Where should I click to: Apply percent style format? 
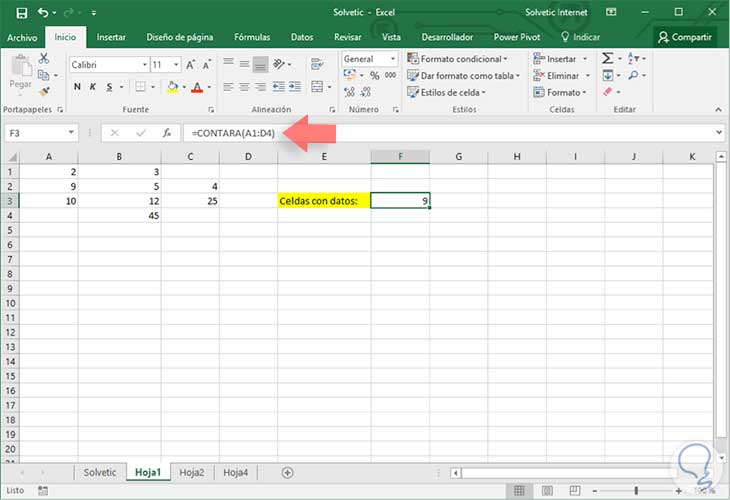pos(374,75)
